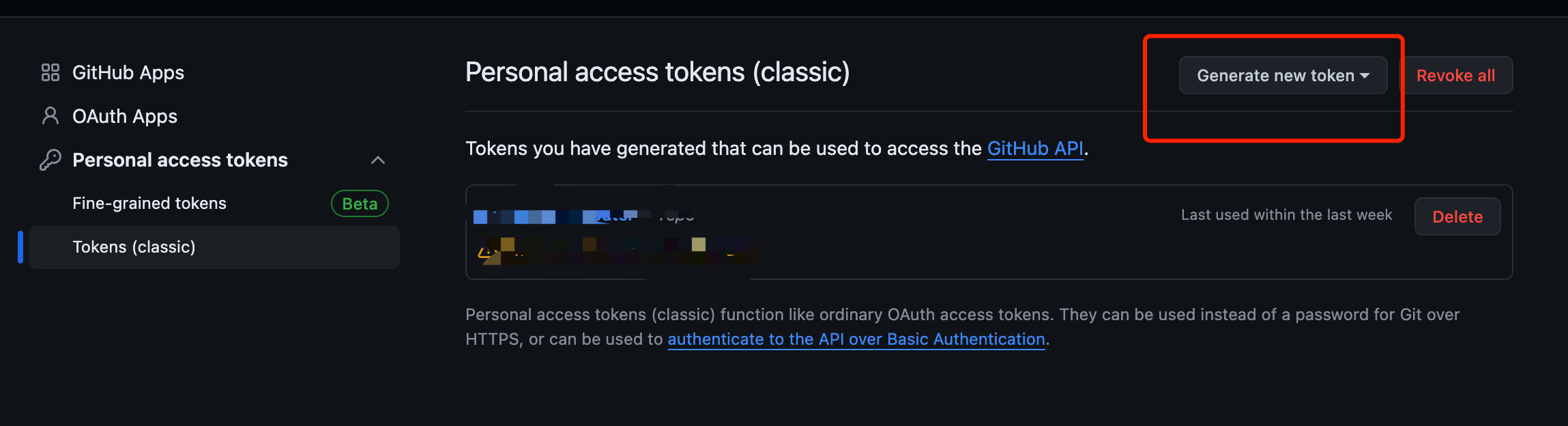1568x426 pixels.
Task: Select Fine-grained tokens in the sidebar
Action: (x=149, y=203)
